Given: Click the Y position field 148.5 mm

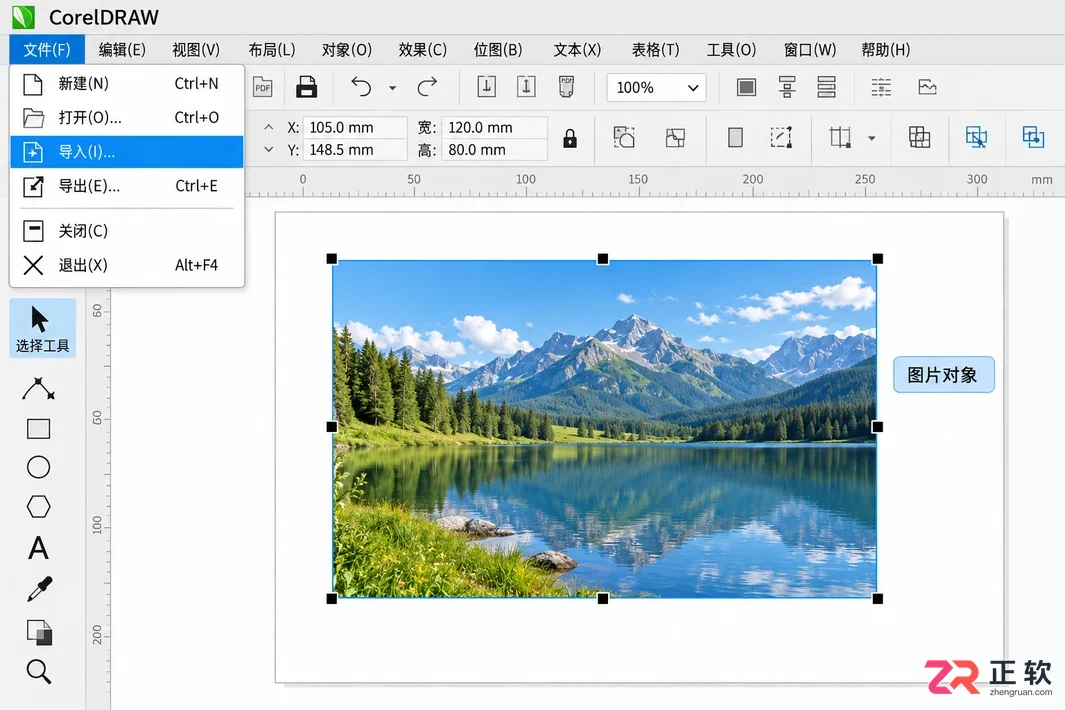Looking at the screenshot, I should (355, 149).
